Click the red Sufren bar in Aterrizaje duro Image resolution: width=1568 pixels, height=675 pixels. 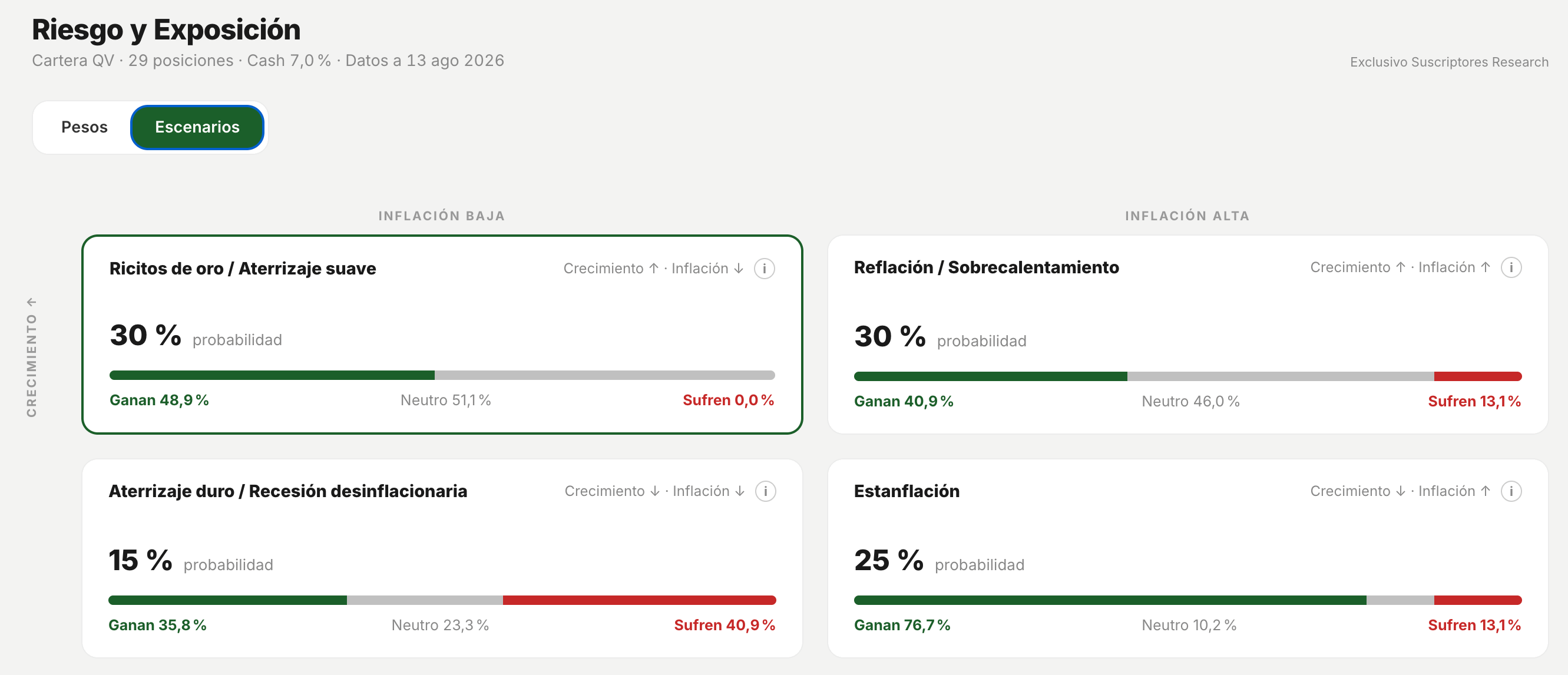639,600
